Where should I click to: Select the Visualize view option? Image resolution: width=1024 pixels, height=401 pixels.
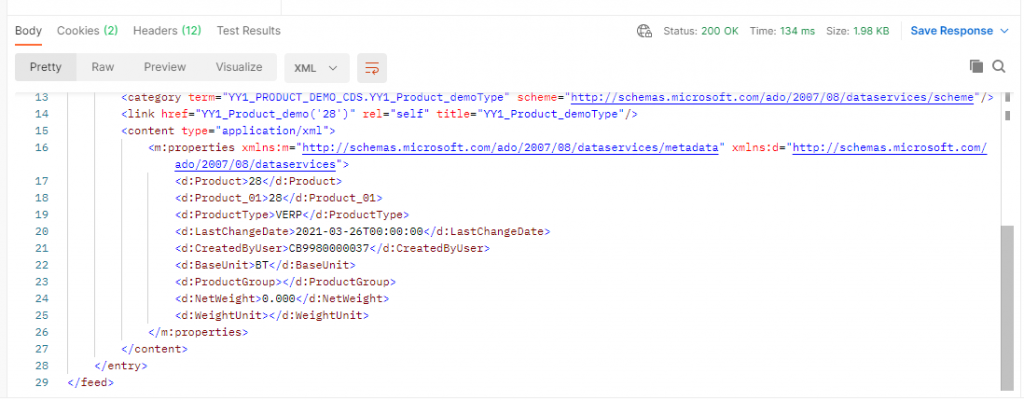click(239, 67)
